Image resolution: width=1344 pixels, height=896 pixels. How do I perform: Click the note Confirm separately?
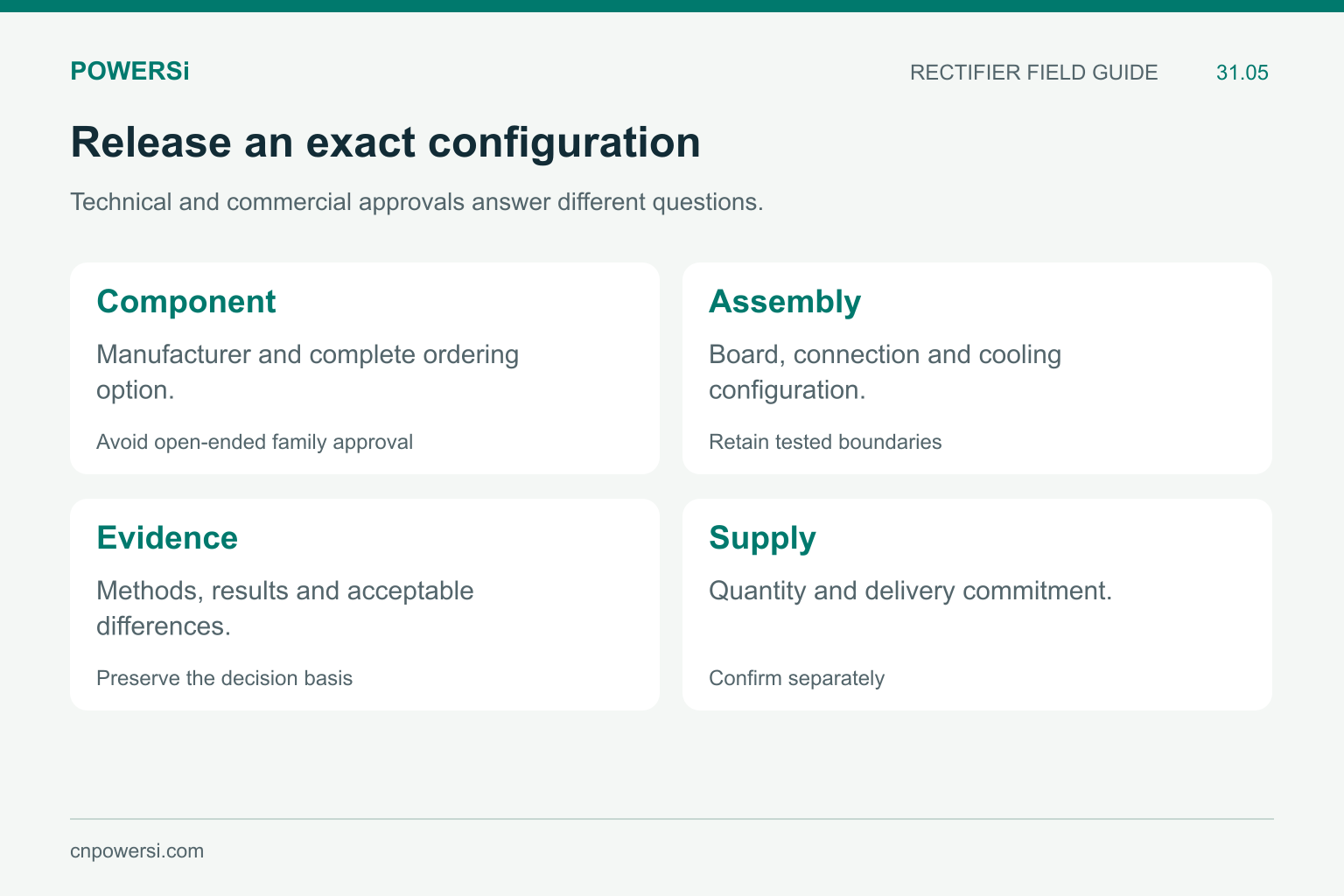point(796,678)
